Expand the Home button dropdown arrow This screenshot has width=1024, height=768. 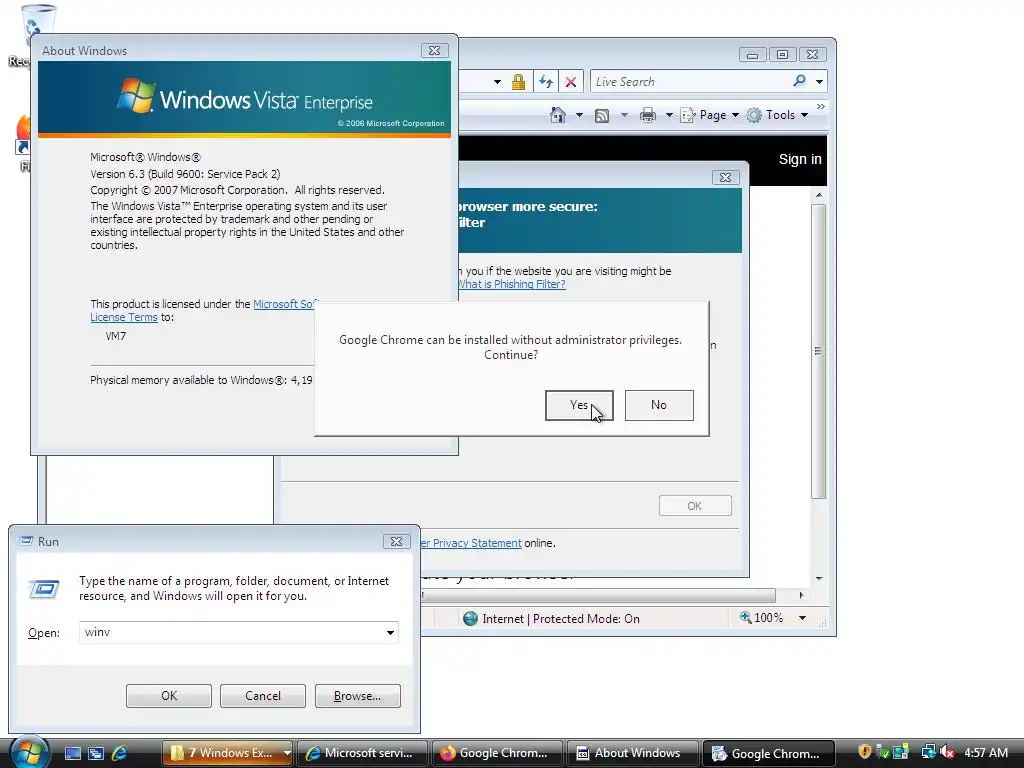(579, 116)
